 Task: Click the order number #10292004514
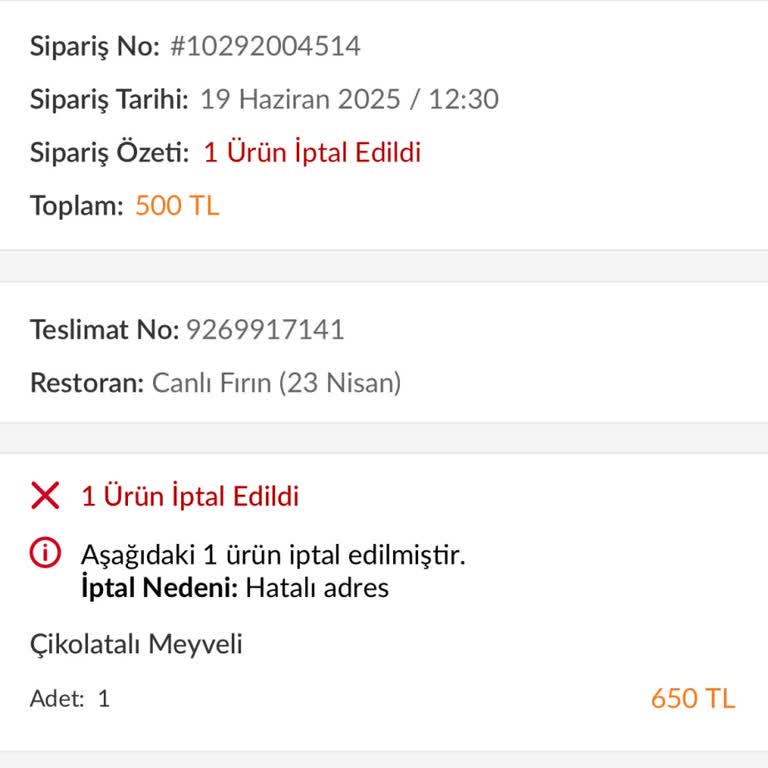point(265,46)
